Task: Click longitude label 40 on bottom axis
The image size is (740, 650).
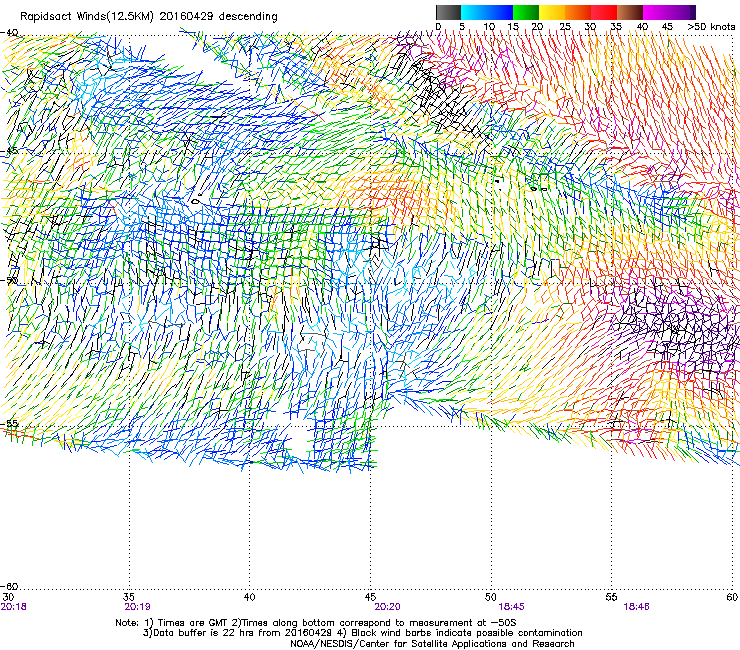Action: pyautogui.click(x=249, y=597)
